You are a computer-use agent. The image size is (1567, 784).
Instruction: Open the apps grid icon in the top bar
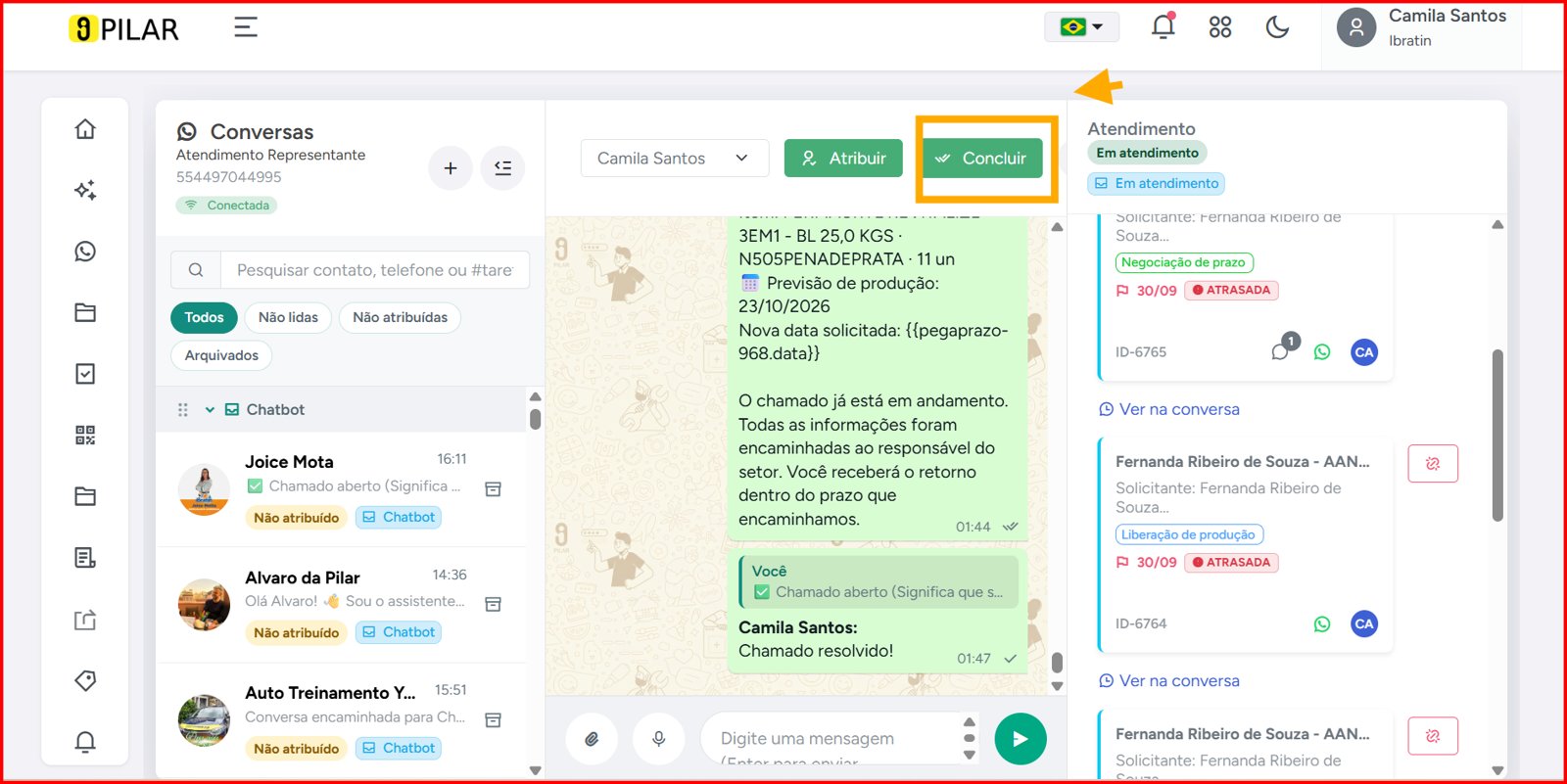click(x=1220, y=27)
